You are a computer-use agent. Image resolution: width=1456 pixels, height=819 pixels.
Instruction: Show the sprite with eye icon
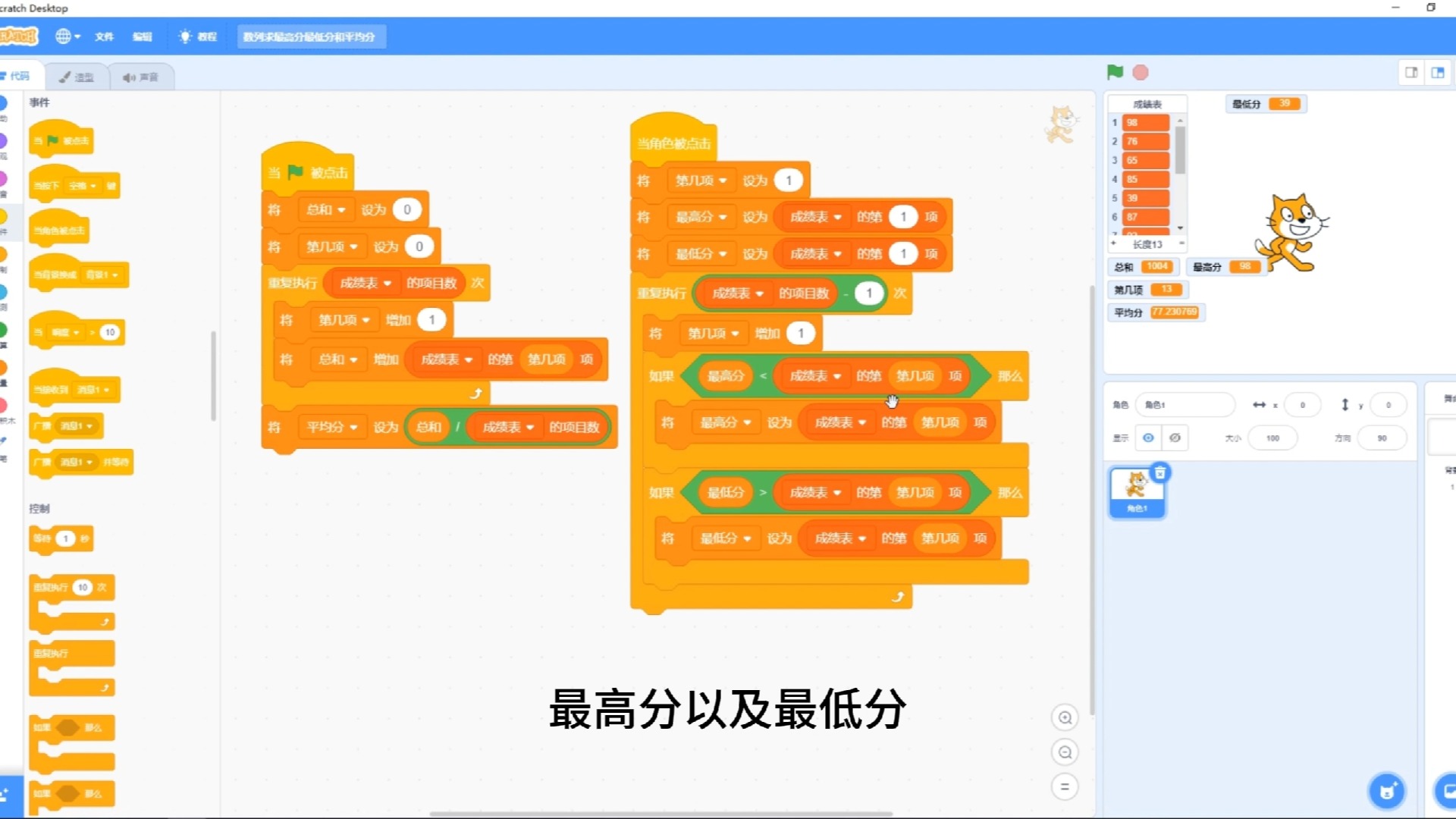(1148, 438)
